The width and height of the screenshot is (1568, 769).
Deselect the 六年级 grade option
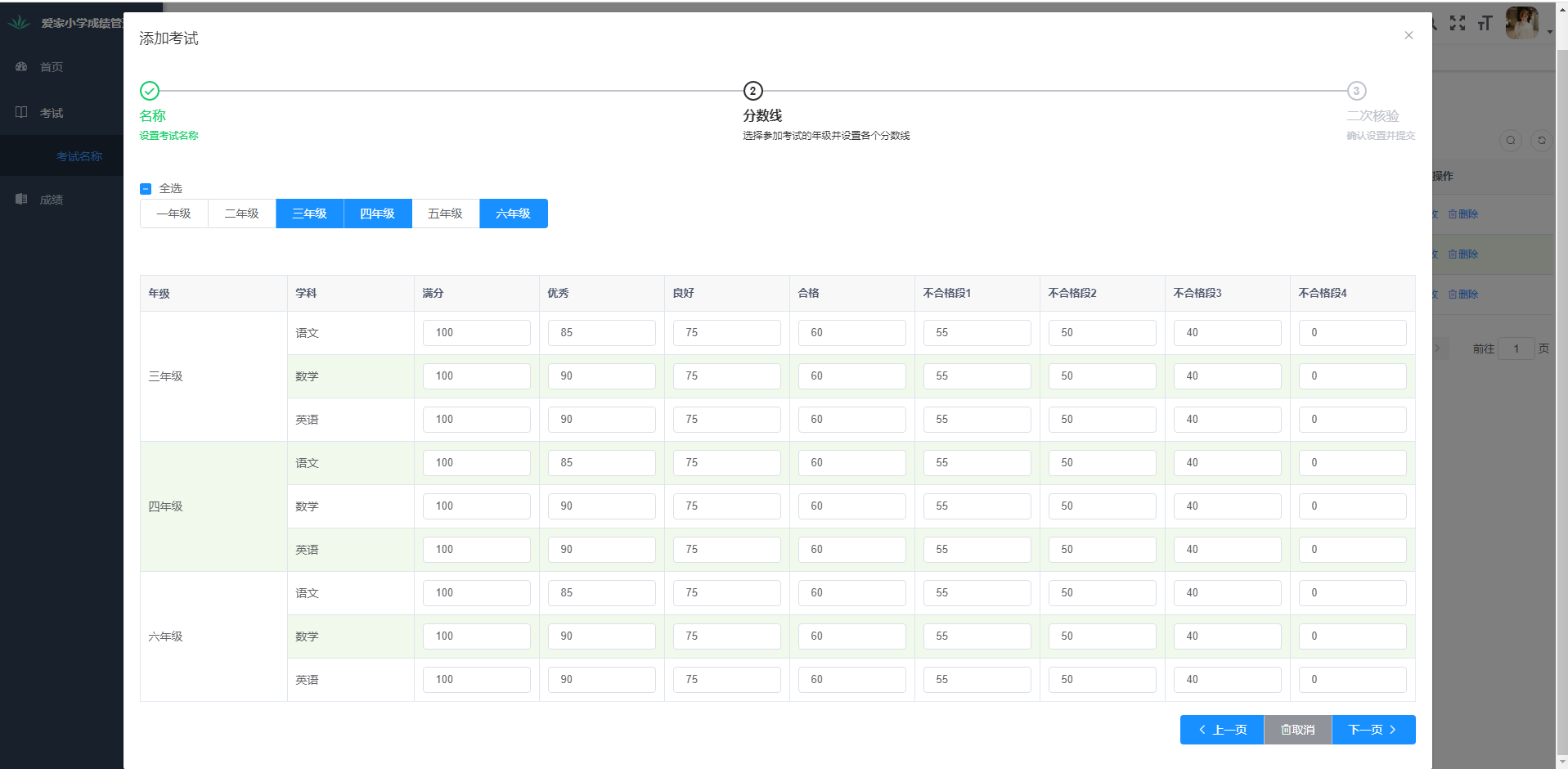tap(513, 214)
